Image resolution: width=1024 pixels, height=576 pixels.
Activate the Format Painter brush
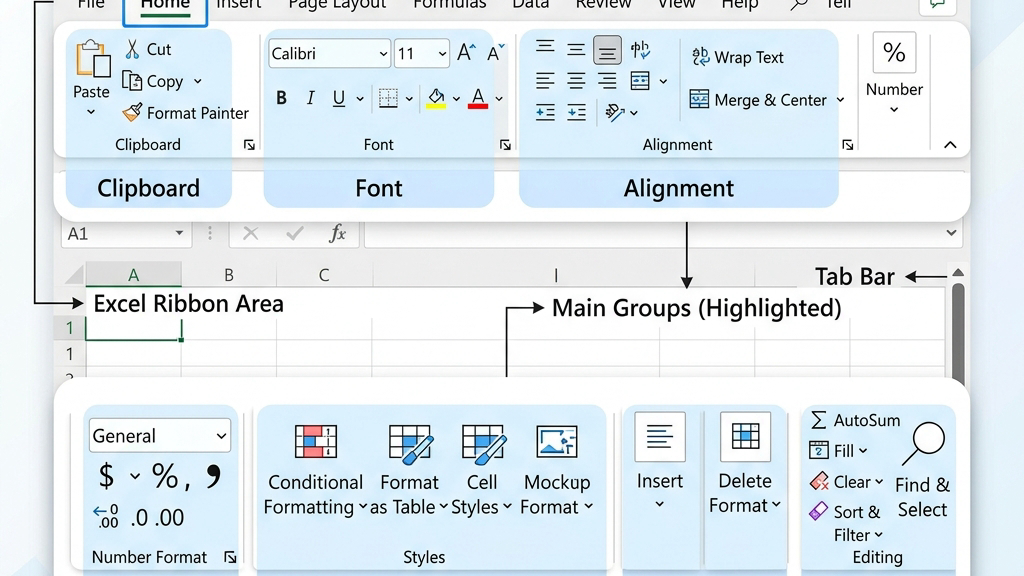click(132, 112)
